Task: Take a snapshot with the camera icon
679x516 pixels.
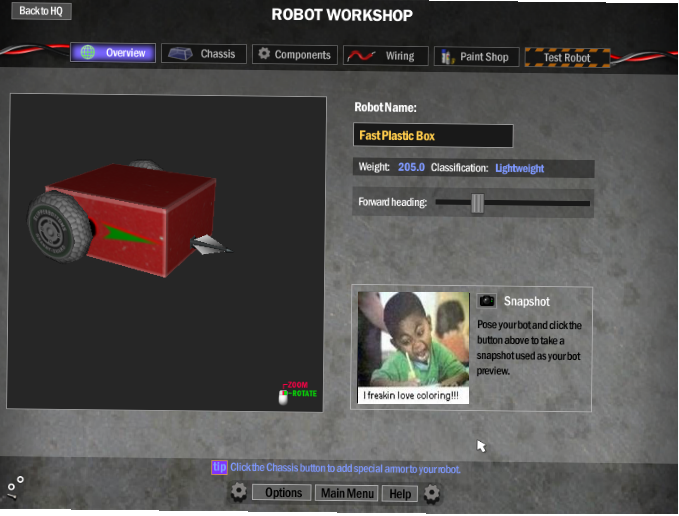Action: (487, 301)
